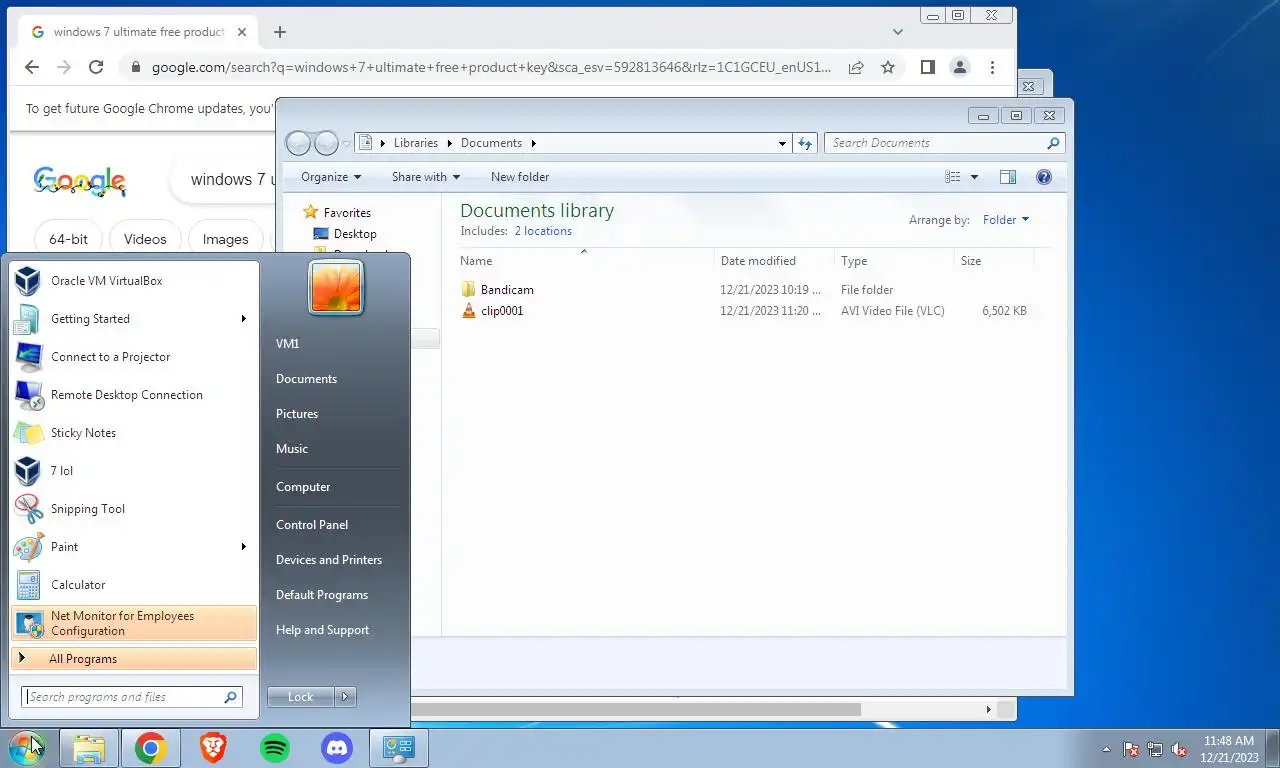Click the Lock button
1280x768 pixels.
(x=301, y=697)
